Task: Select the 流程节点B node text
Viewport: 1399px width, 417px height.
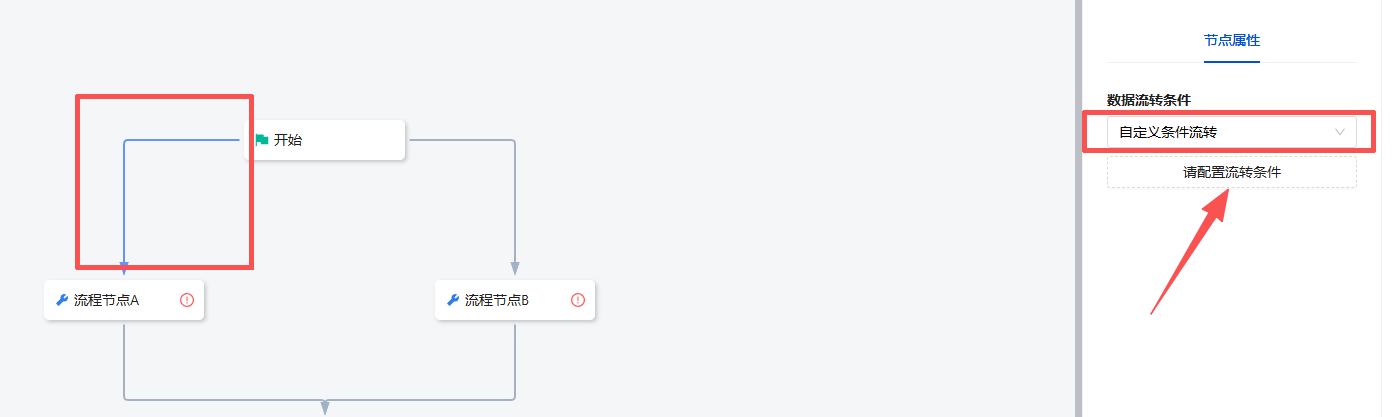Action: tap(497, 300)
